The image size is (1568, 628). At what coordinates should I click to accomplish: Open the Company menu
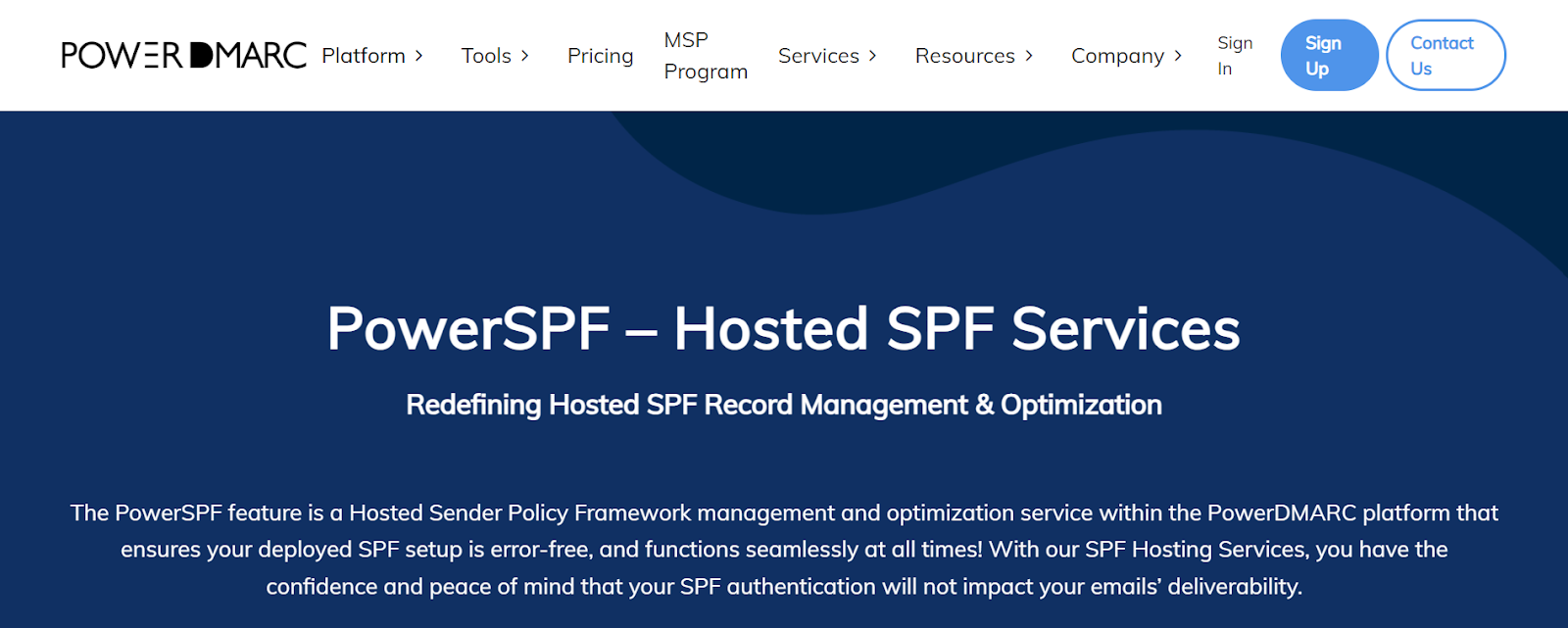coord(1117,56)
